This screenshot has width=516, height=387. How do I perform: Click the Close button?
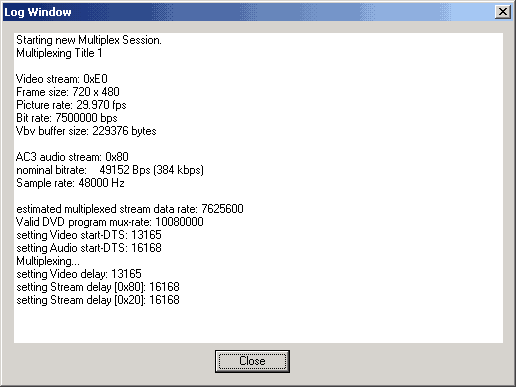[x=252, y=361]
